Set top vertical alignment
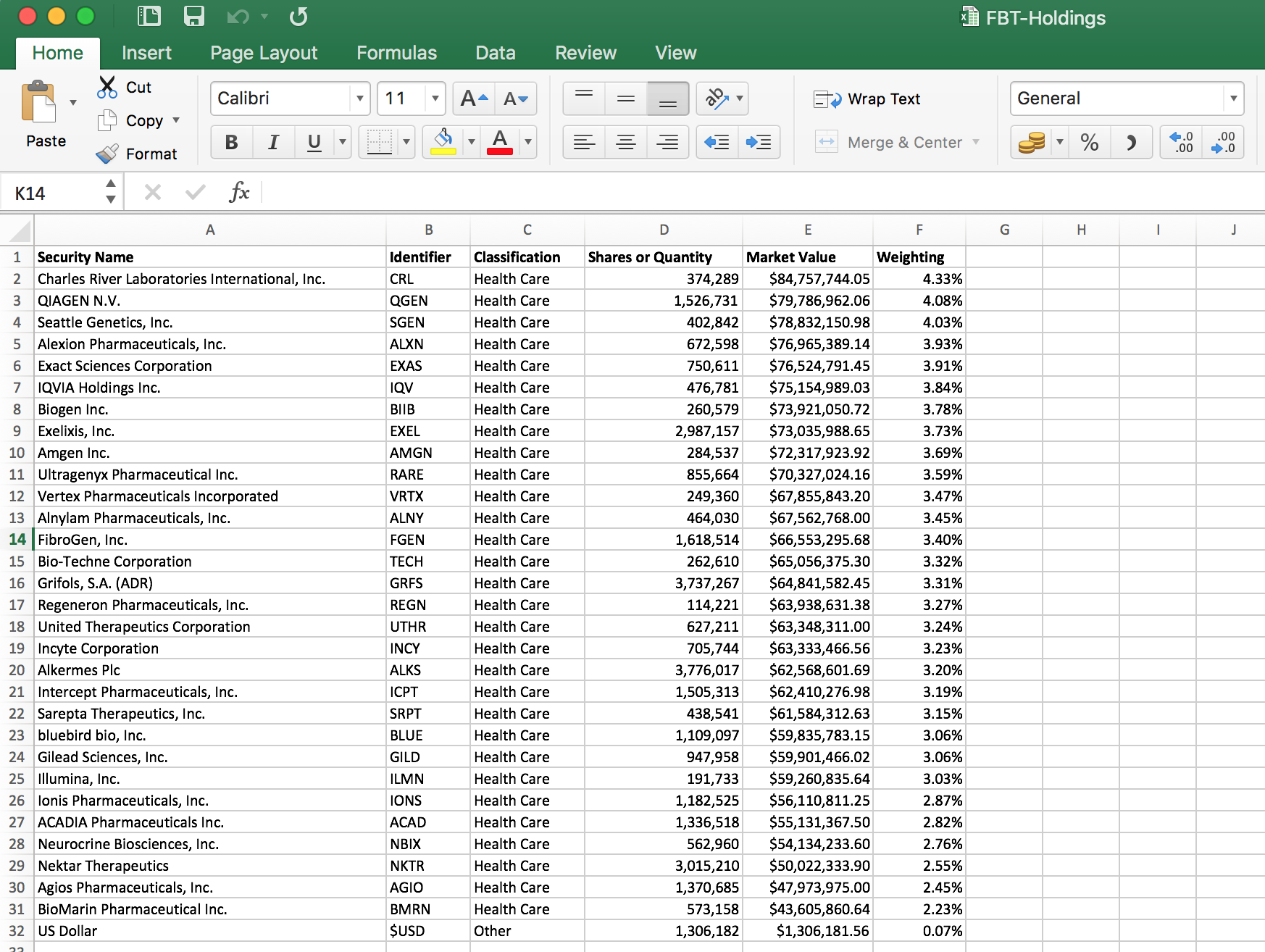The image size is (1265, 952). point(584,99)
